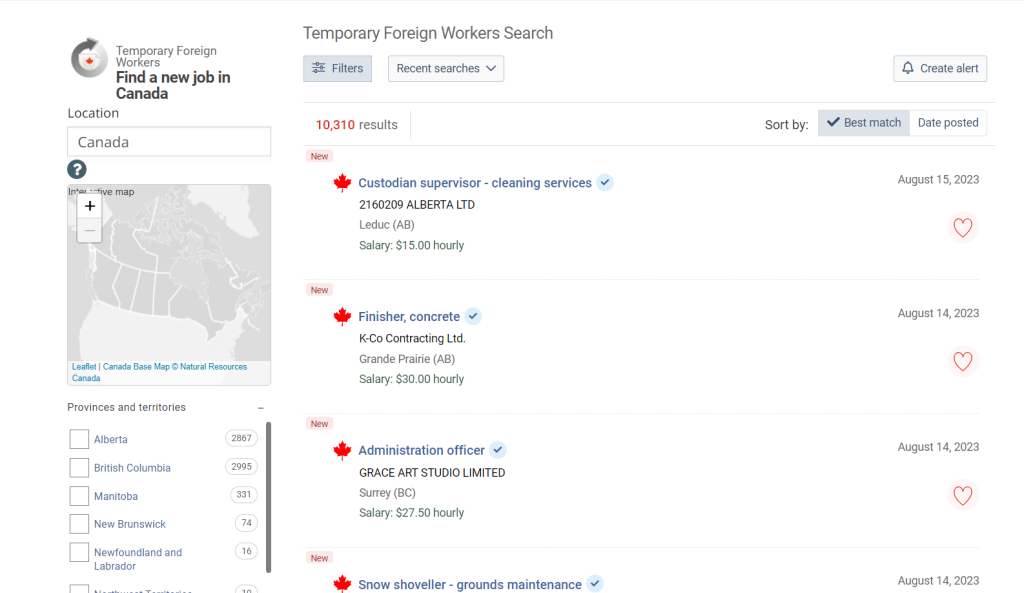The image size is (1024, 593).
Task: Open the Snow shoveller job posting
Action: (x=469, y=584)
